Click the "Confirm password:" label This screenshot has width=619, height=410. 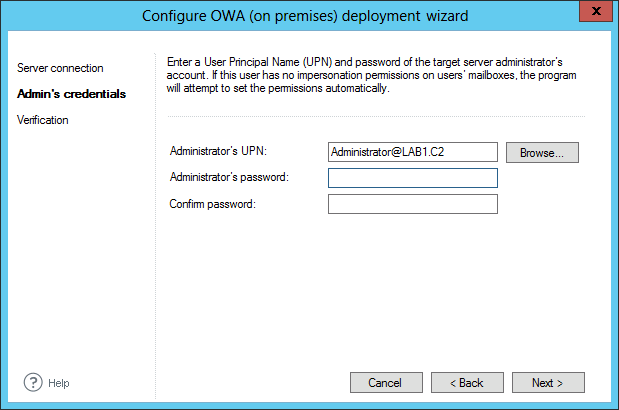click(213, 204)
